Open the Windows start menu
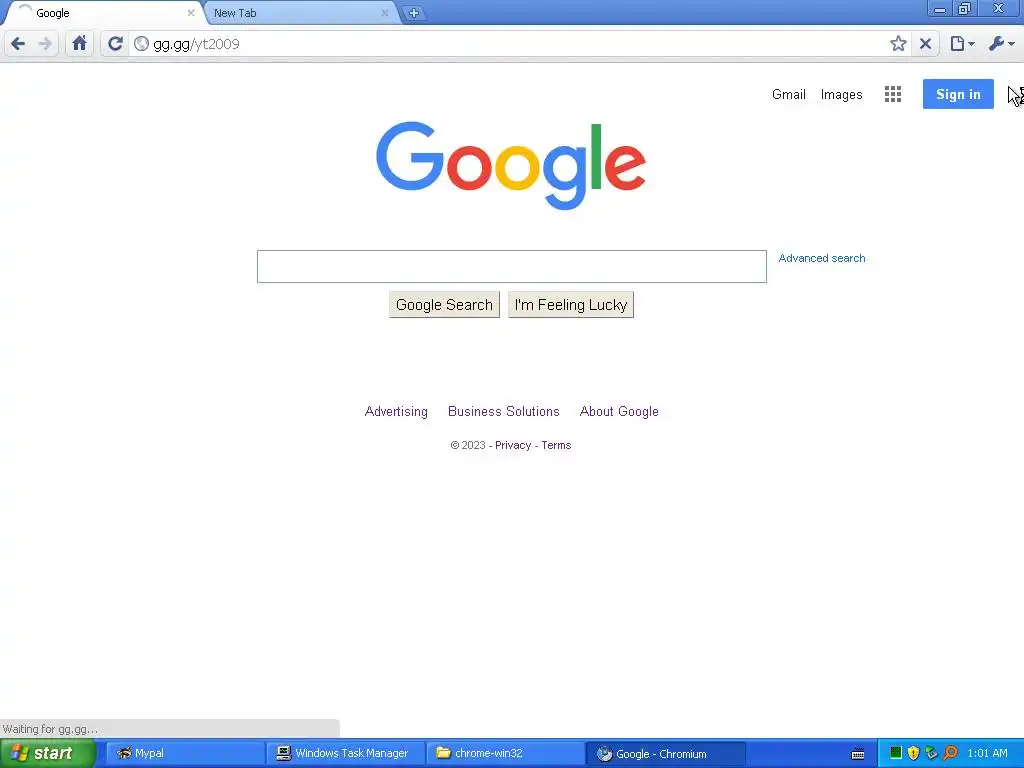 pos(48,754)
